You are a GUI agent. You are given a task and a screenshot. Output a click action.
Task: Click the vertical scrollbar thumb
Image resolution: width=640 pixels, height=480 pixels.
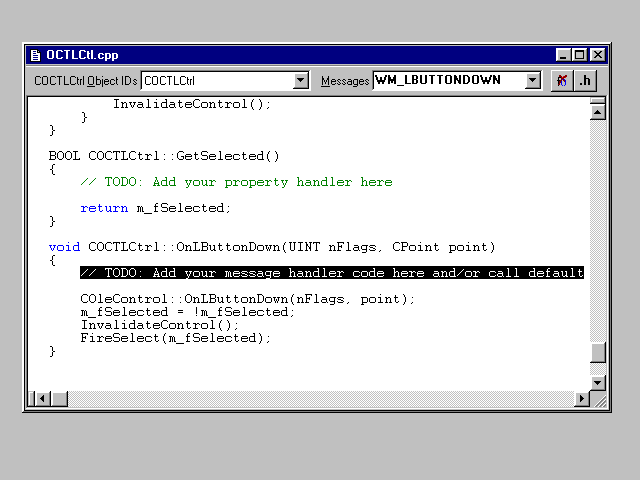pos(598,353)
